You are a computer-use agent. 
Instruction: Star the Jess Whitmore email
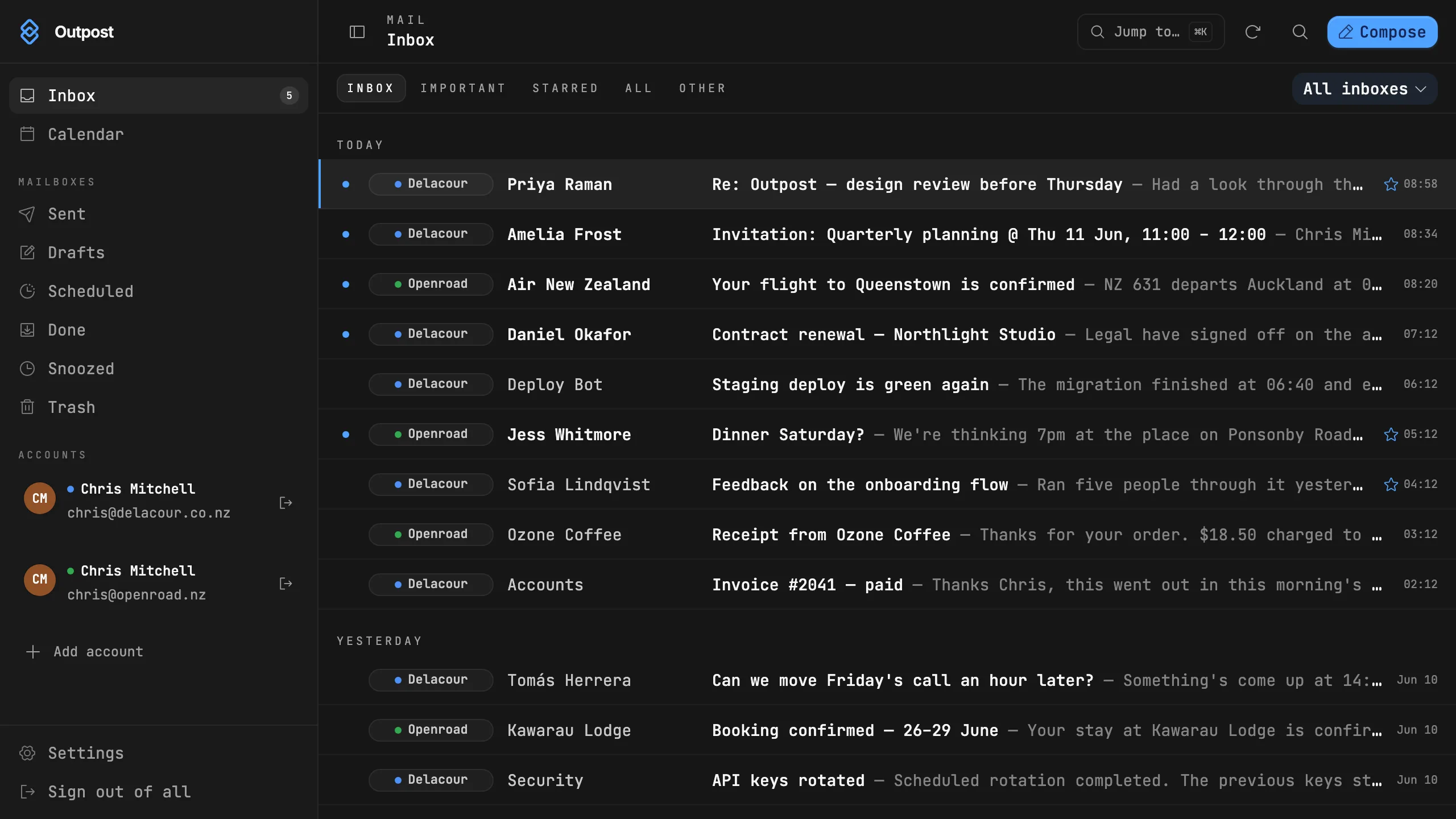click(1391, 435)
